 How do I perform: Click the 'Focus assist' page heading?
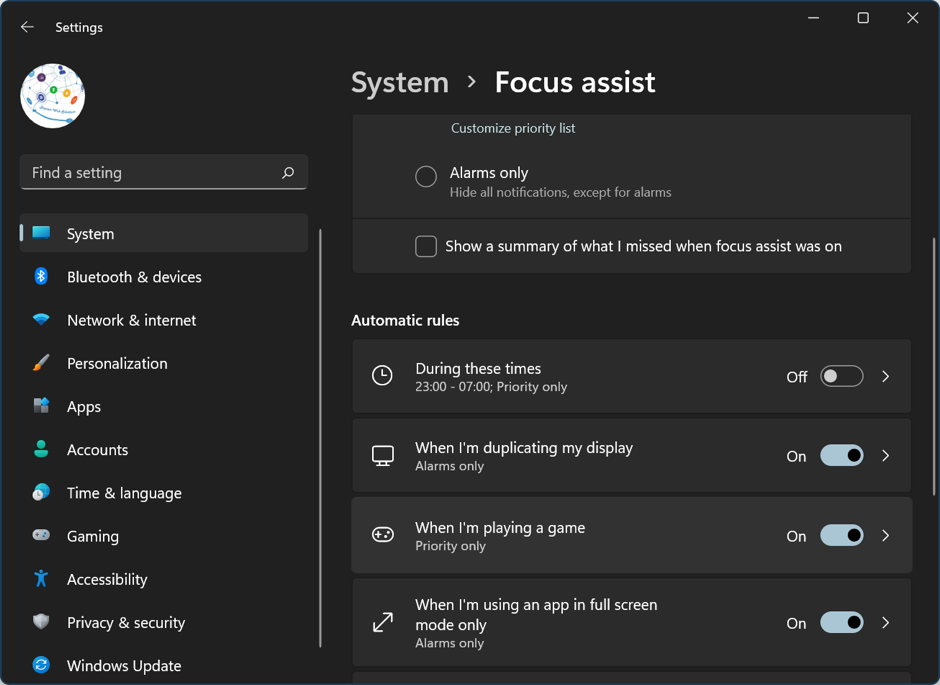575,83
